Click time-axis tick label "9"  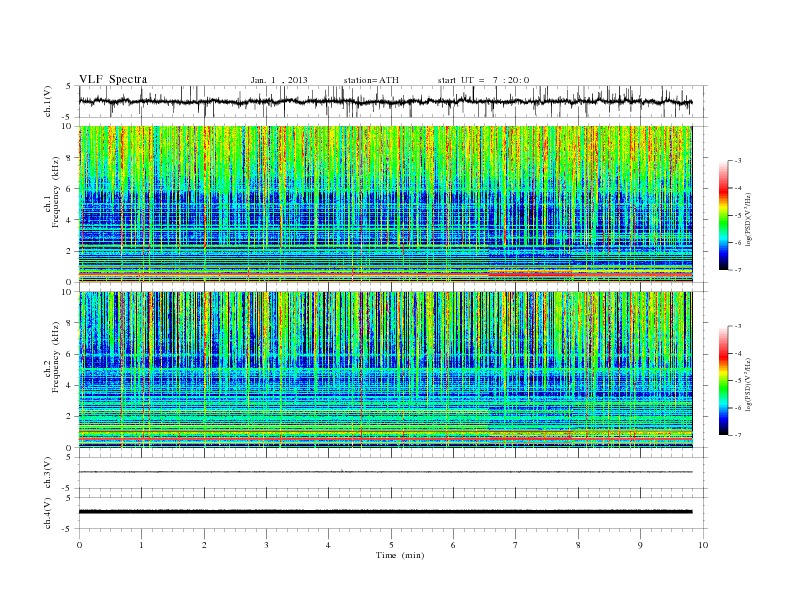pyautogui.click(x=640, y=545)
